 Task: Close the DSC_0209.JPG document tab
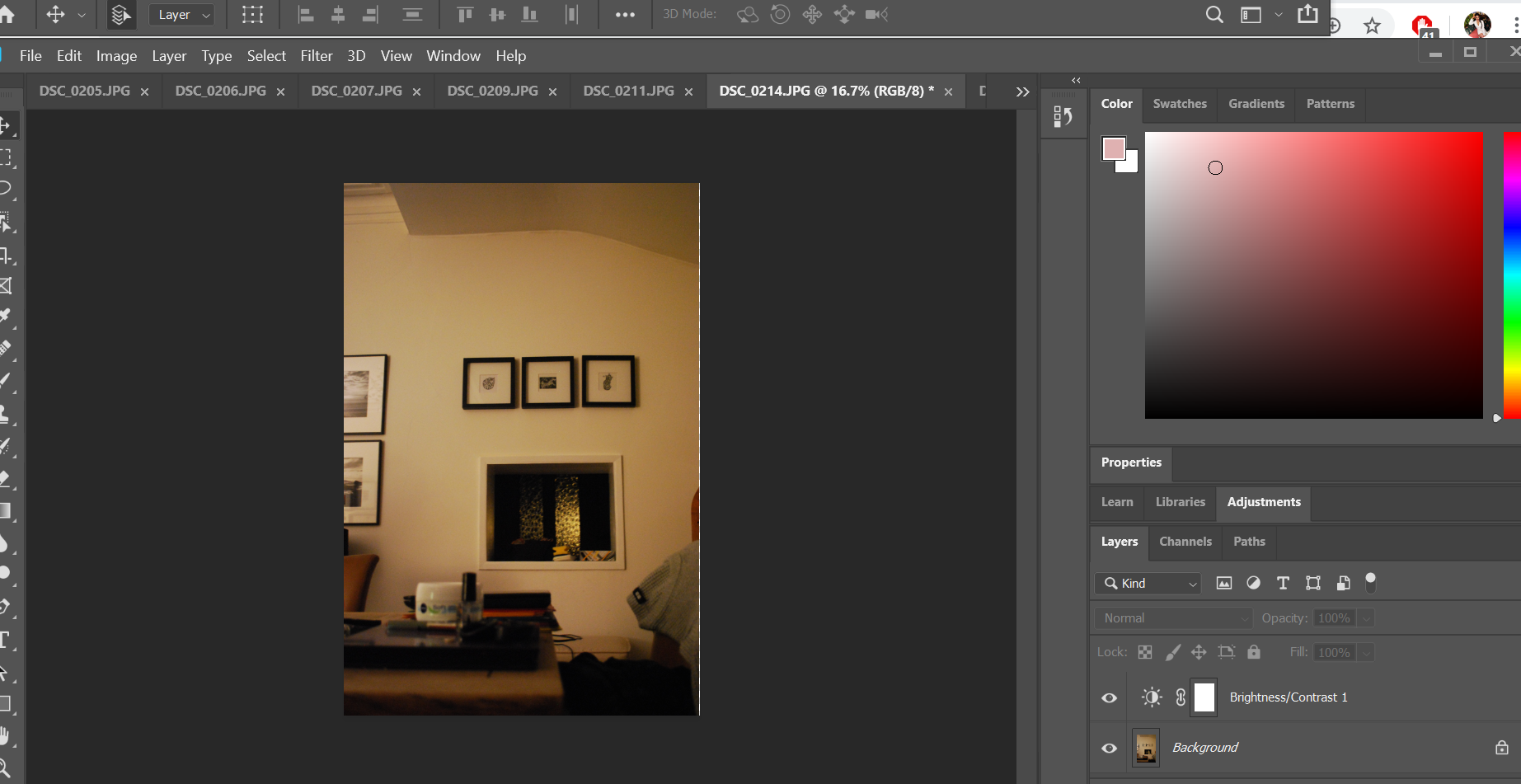point(552,92)
